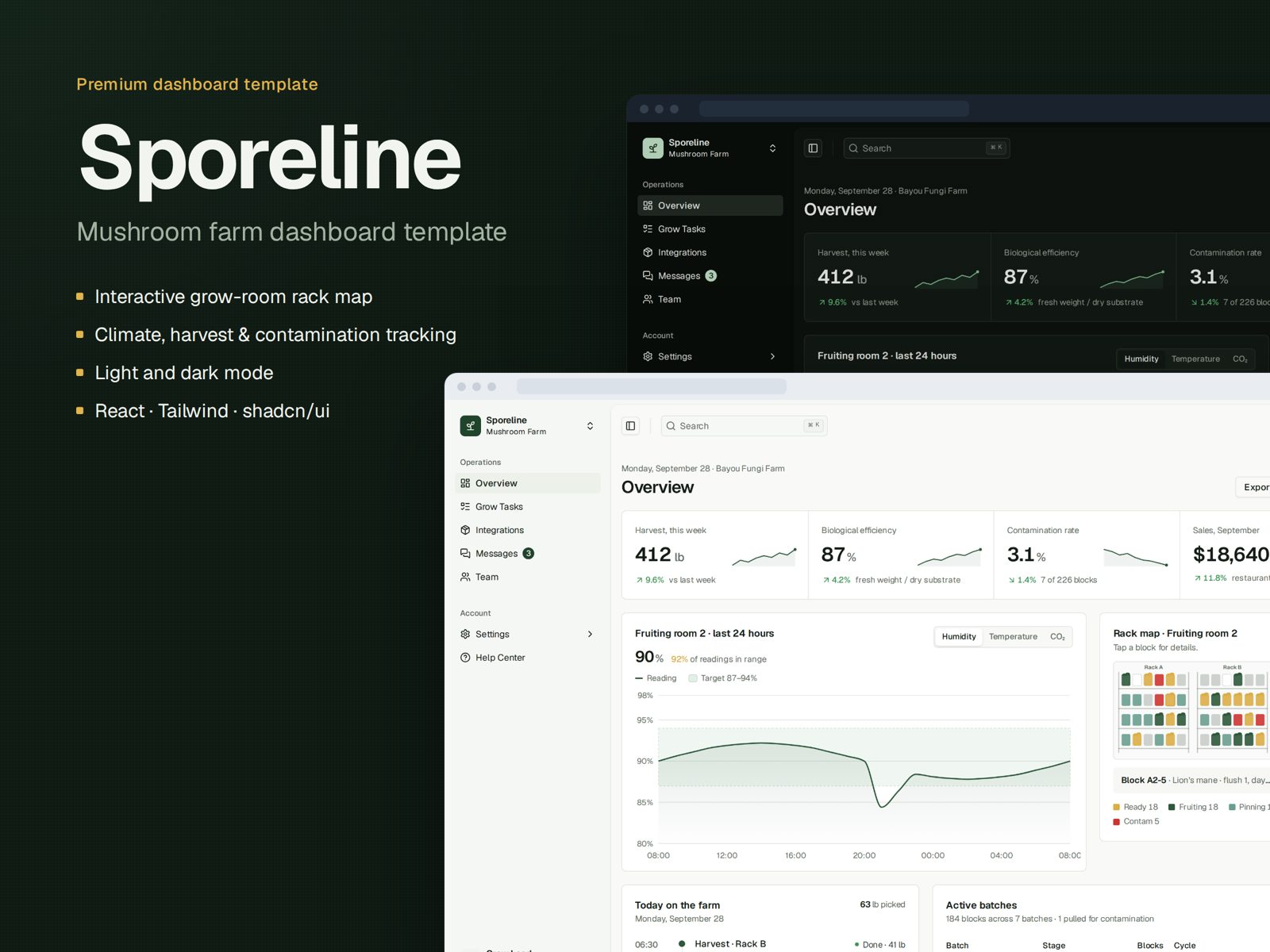The image size is (1270, 952).
Task: Open Messages in dark sidebar
Action: pos(710,276)
